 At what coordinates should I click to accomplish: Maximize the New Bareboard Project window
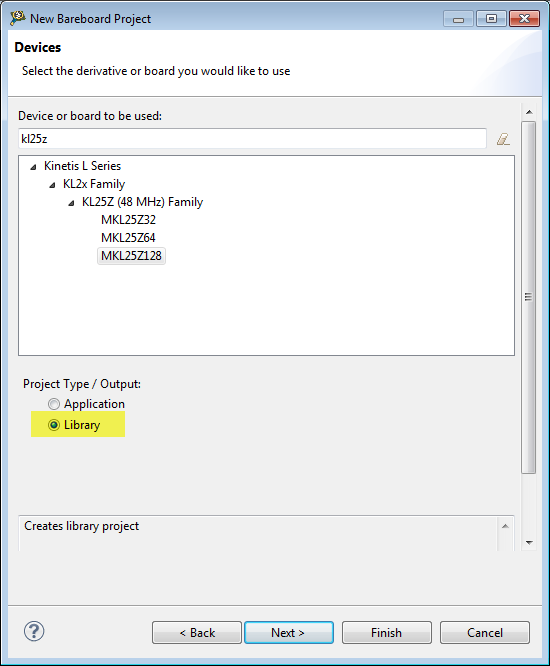pyautogui.click(x=491, y=19)
